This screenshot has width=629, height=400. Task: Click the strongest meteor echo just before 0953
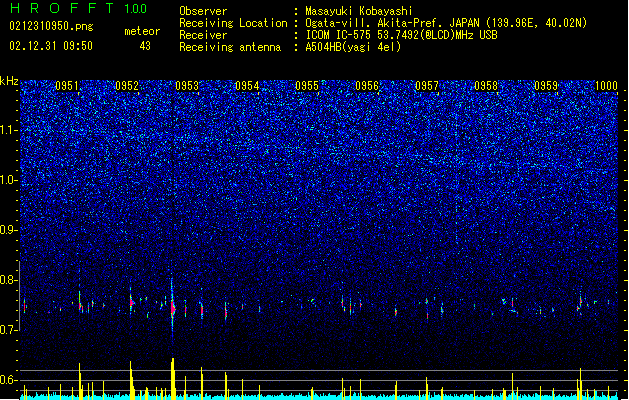(172, 309)
